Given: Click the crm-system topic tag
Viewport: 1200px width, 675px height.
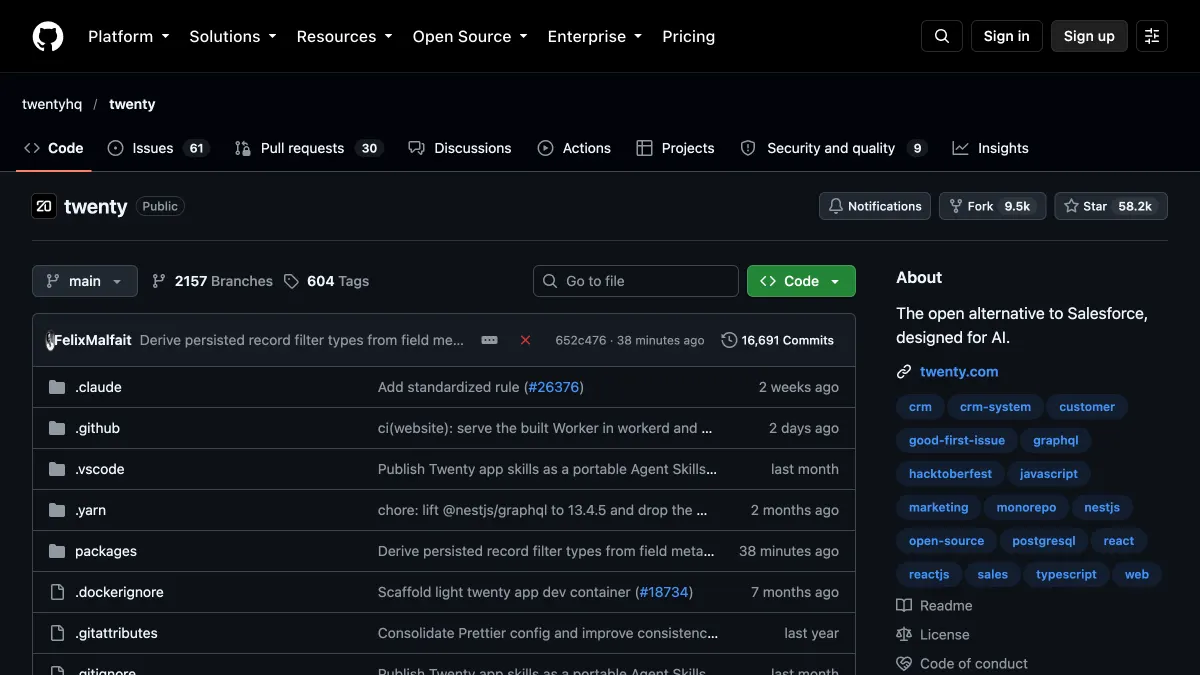Looking at the screenshot, I should 995,407.
